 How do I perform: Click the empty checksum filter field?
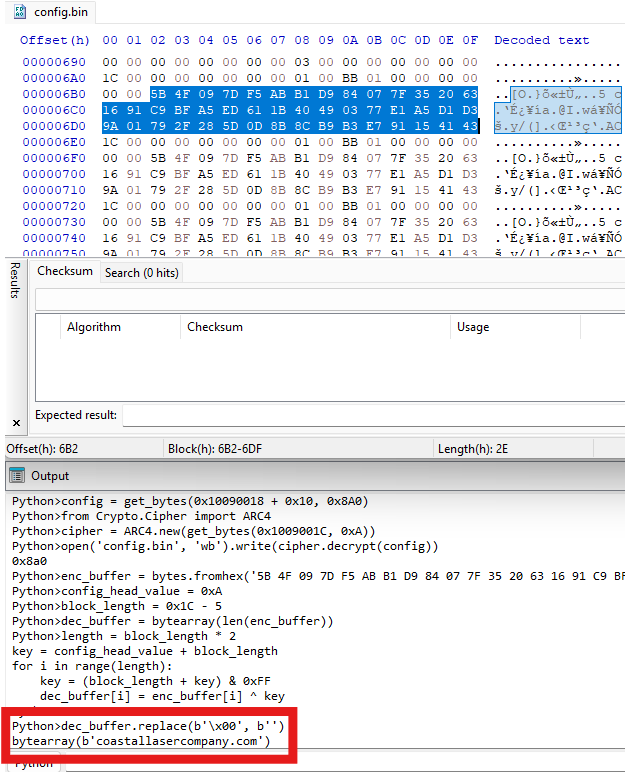(330, 299)
